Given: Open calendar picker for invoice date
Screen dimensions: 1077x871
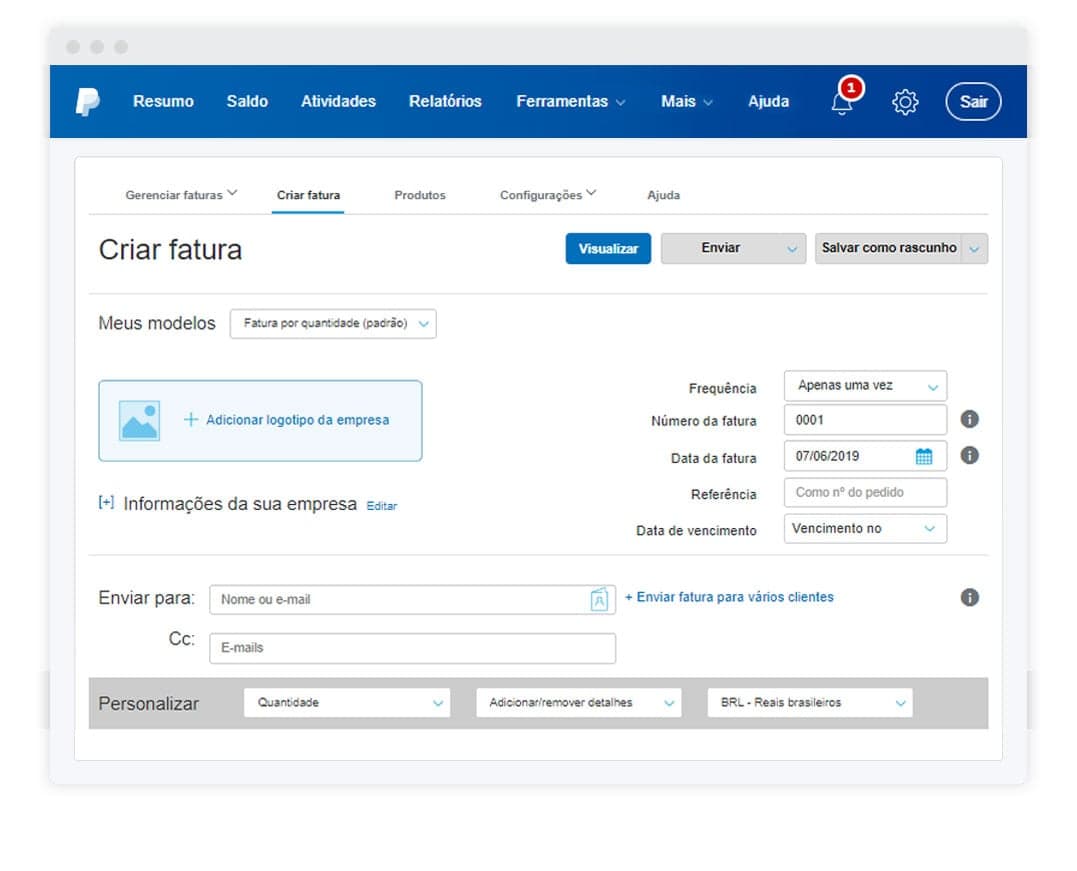Looking at the screenshot, I should pyautogui.click(x=924, y=457).
